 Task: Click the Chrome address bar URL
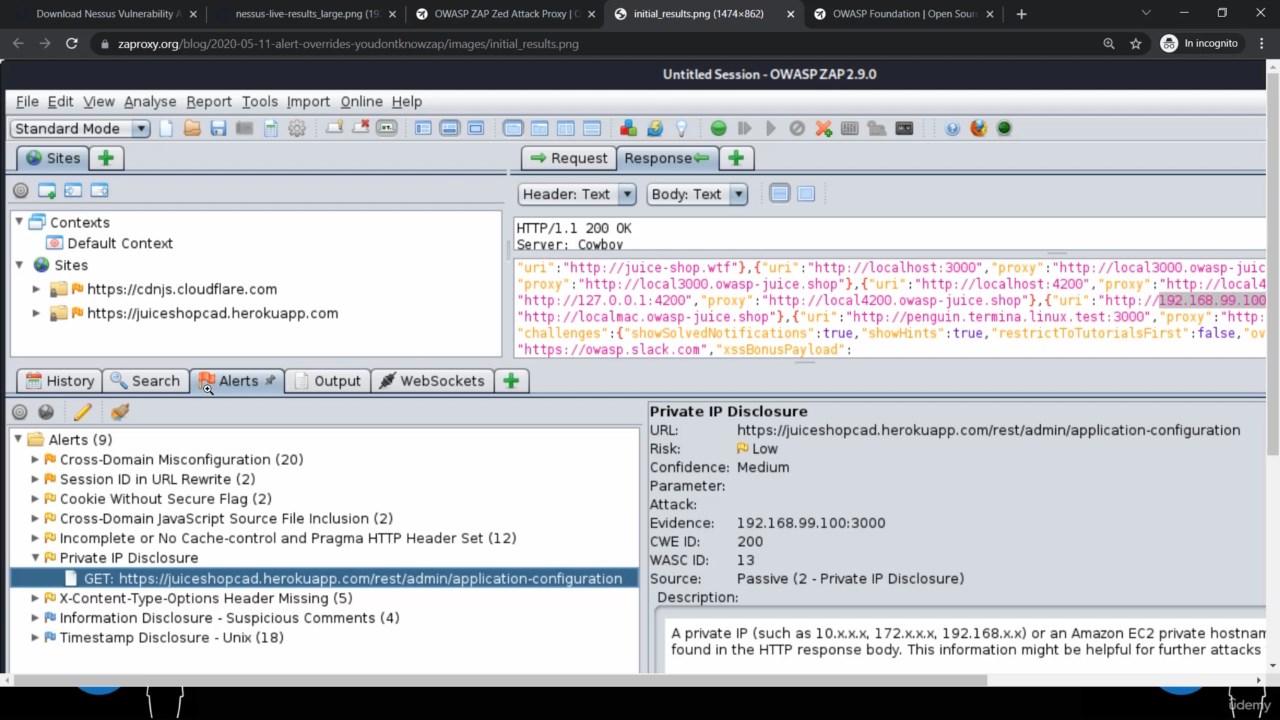coord(348,44)
